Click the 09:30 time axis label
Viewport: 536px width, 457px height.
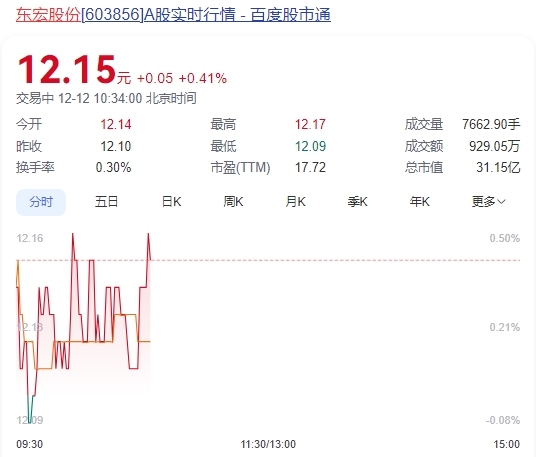30,444
